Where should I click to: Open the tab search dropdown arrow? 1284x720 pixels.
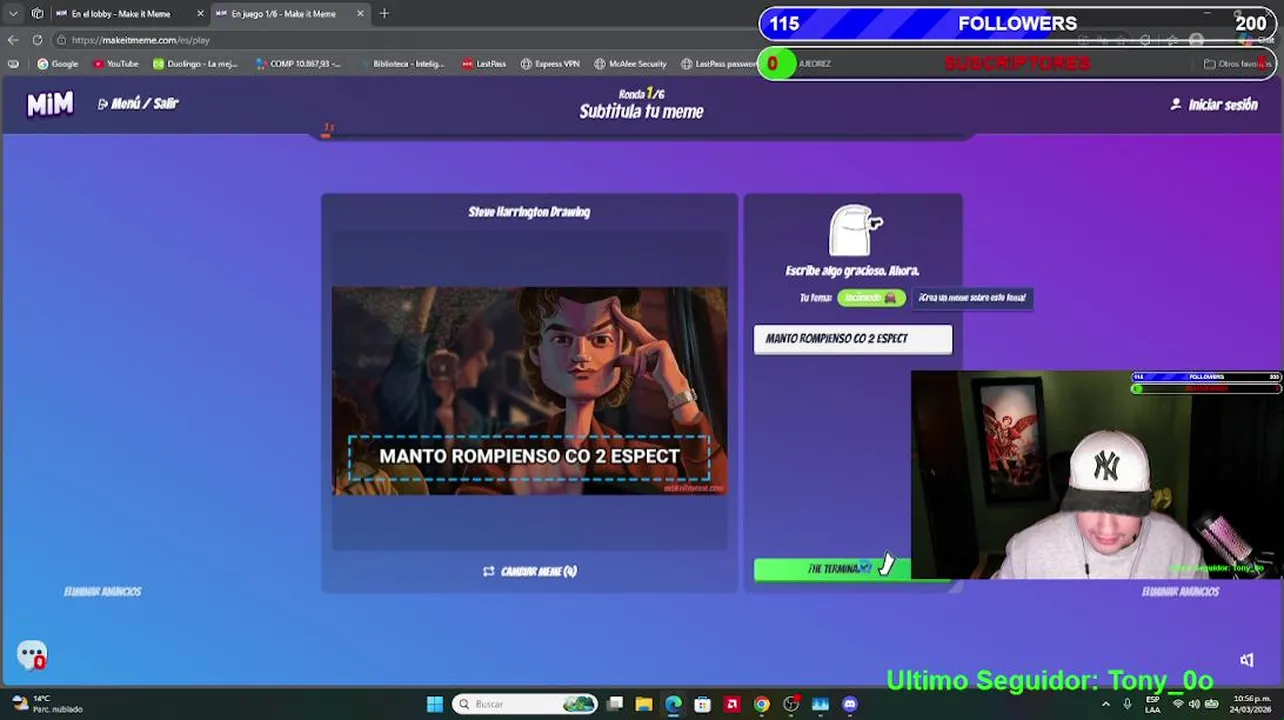[13, 14]
